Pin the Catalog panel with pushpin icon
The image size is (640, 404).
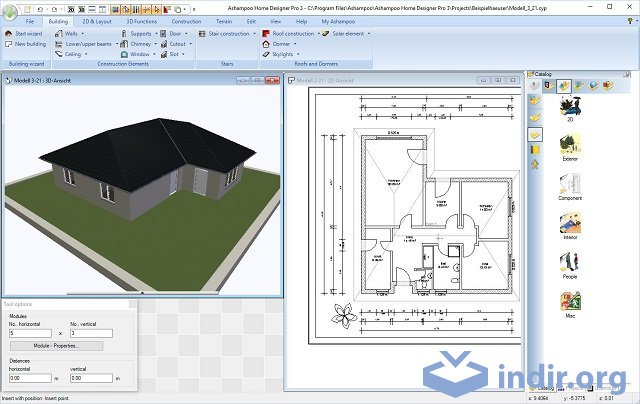tap(626, 74)
